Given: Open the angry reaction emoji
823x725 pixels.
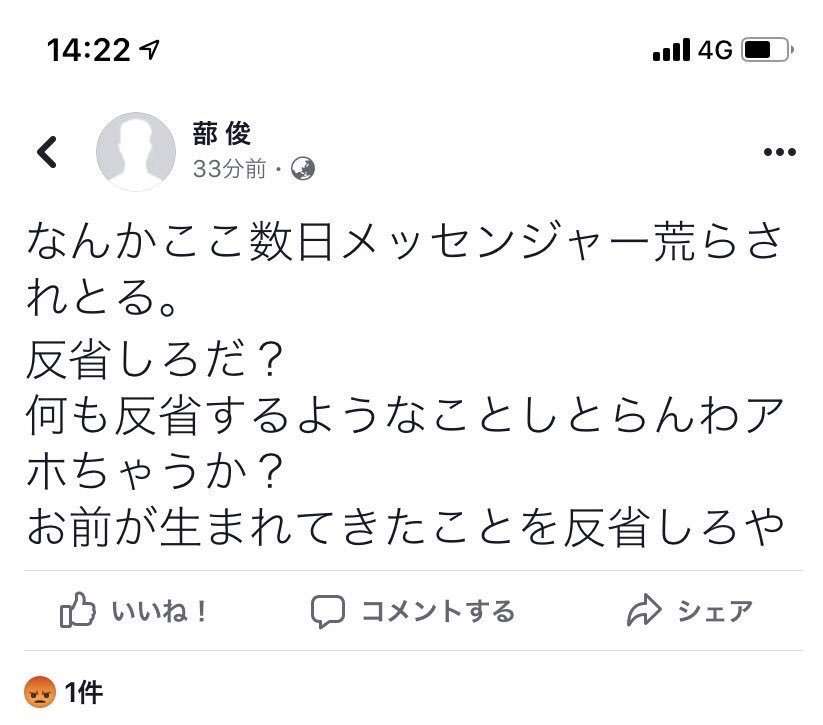Looking at the screenshot, I should click(x=40, y=692).
